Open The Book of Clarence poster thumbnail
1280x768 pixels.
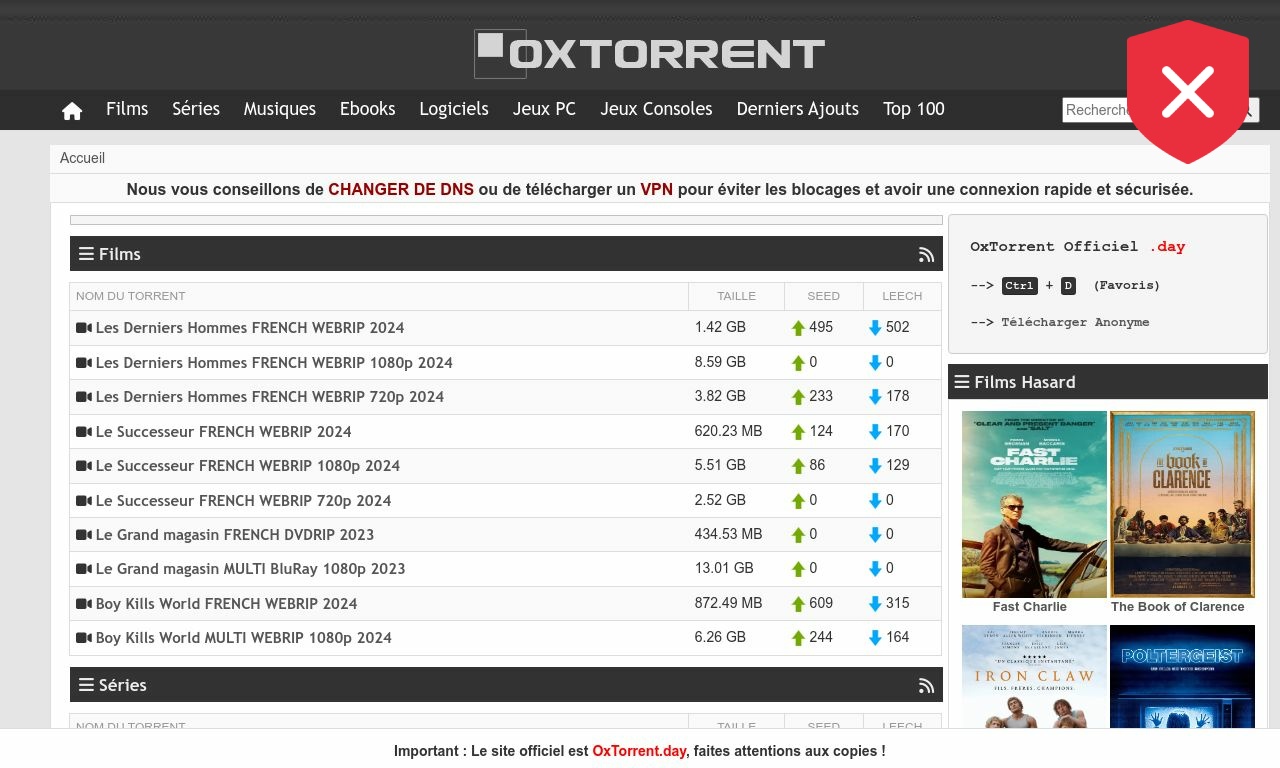1182,504
